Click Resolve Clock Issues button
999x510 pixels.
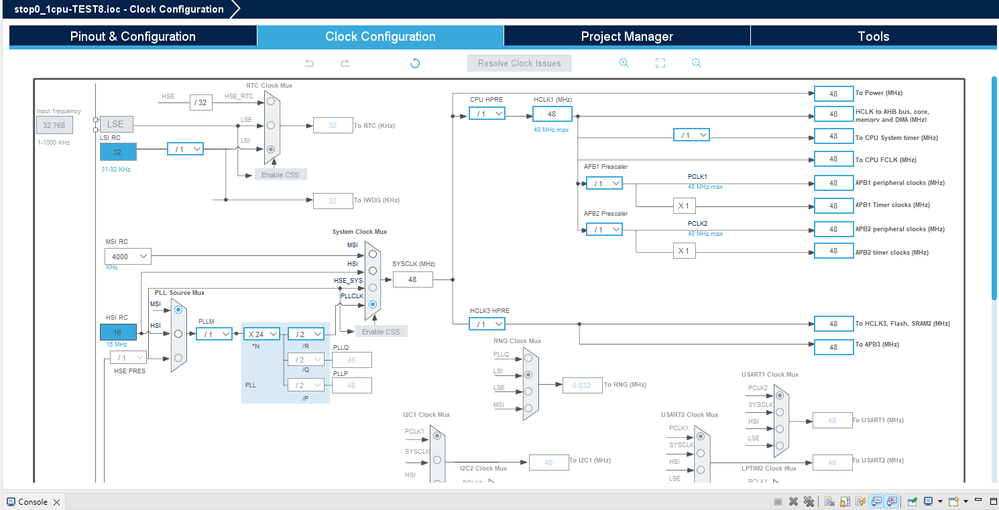pos(519,63)
